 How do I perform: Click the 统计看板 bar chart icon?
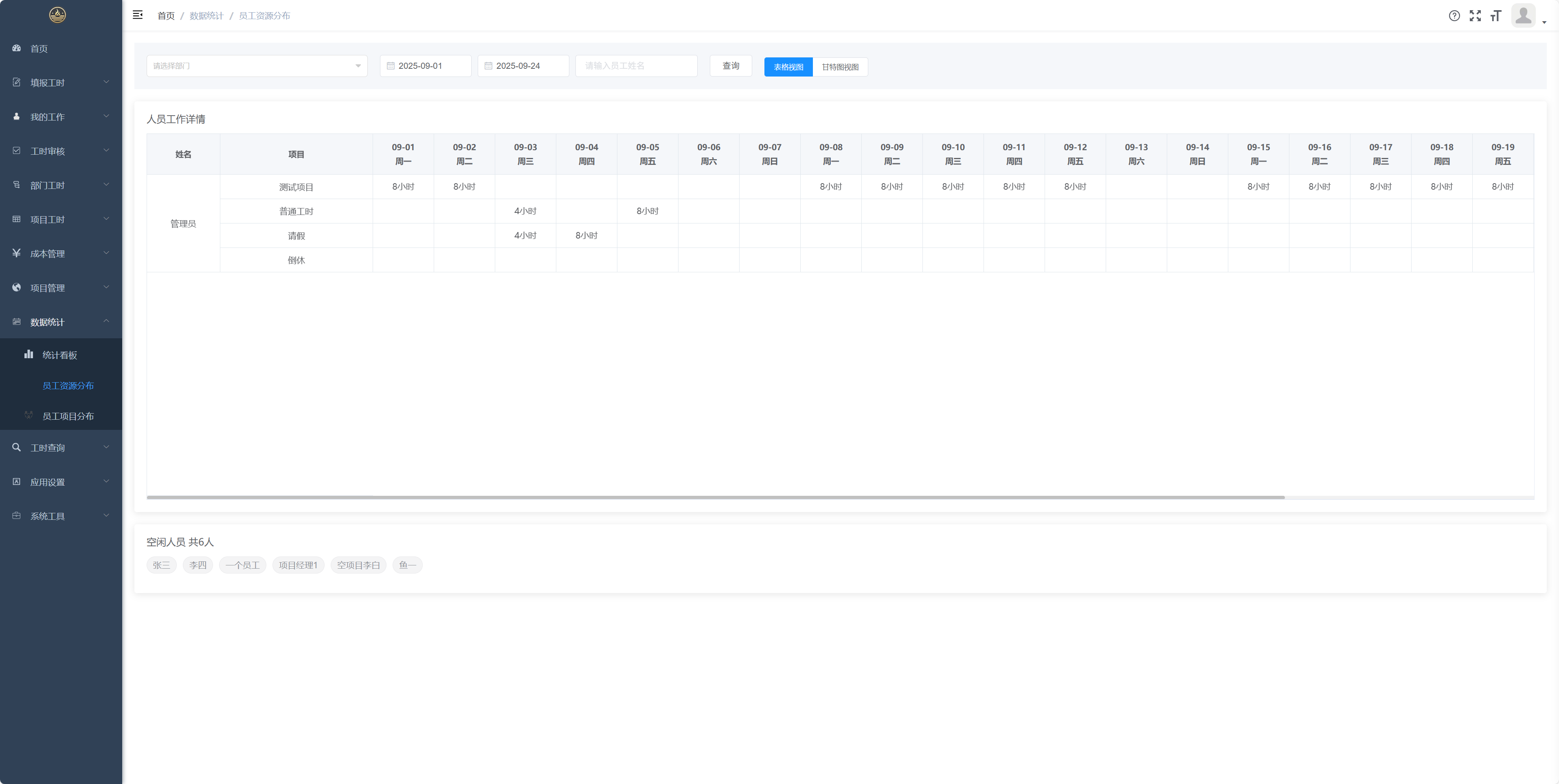[x=29, y=355]
